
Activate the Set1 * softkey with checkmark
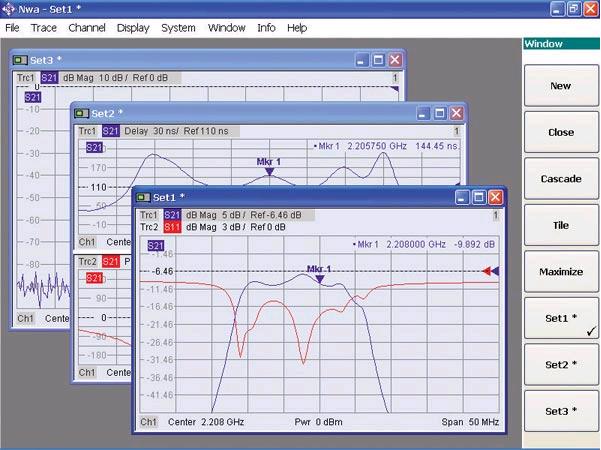click(x=560, y=318)
